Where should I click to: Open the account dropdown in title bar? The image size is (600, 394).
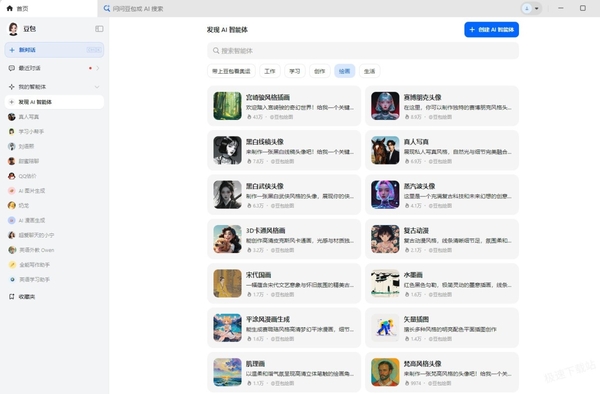[532, 8]
